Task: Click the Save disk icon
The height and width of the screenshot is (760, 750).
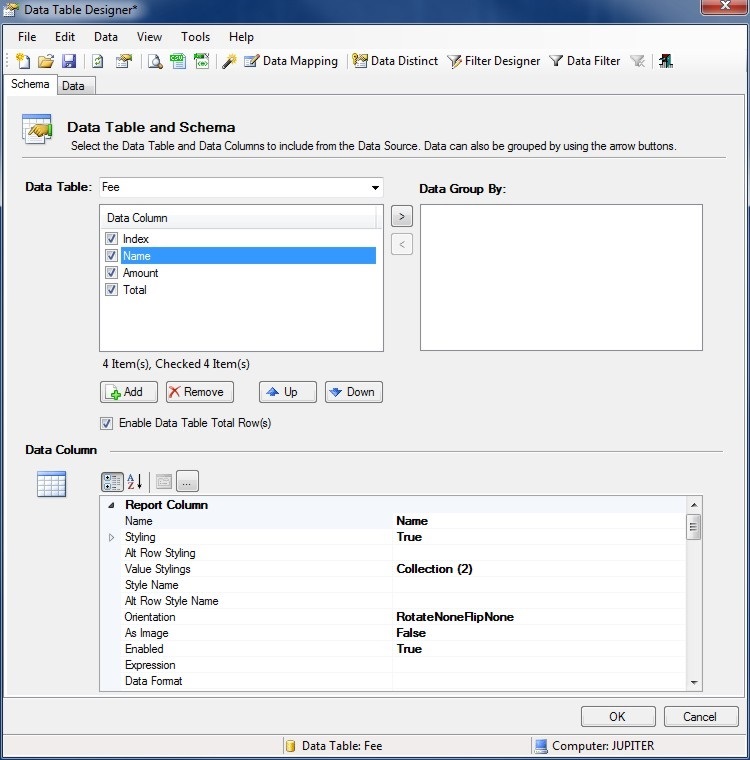Action: [69, 61]
